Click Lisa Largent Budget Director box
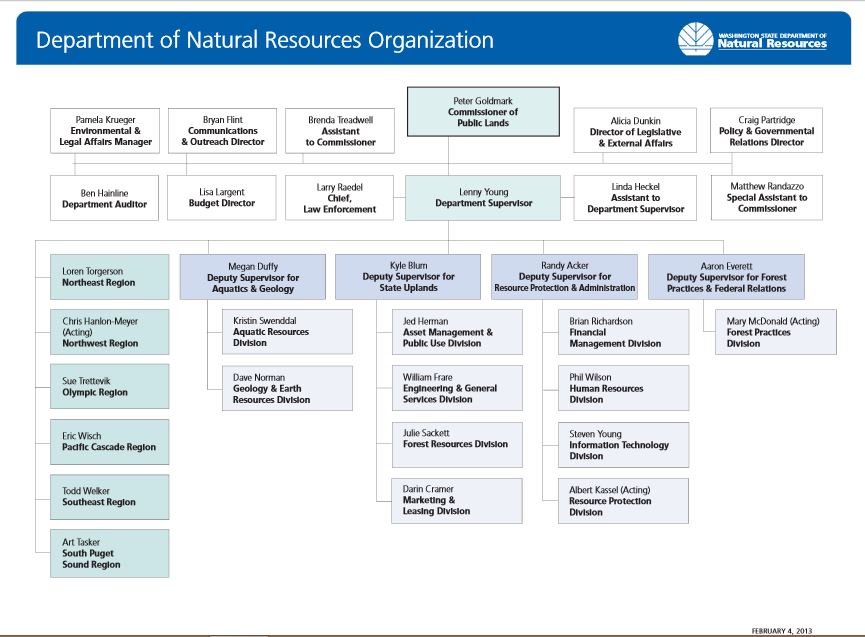 click(222, 198)
